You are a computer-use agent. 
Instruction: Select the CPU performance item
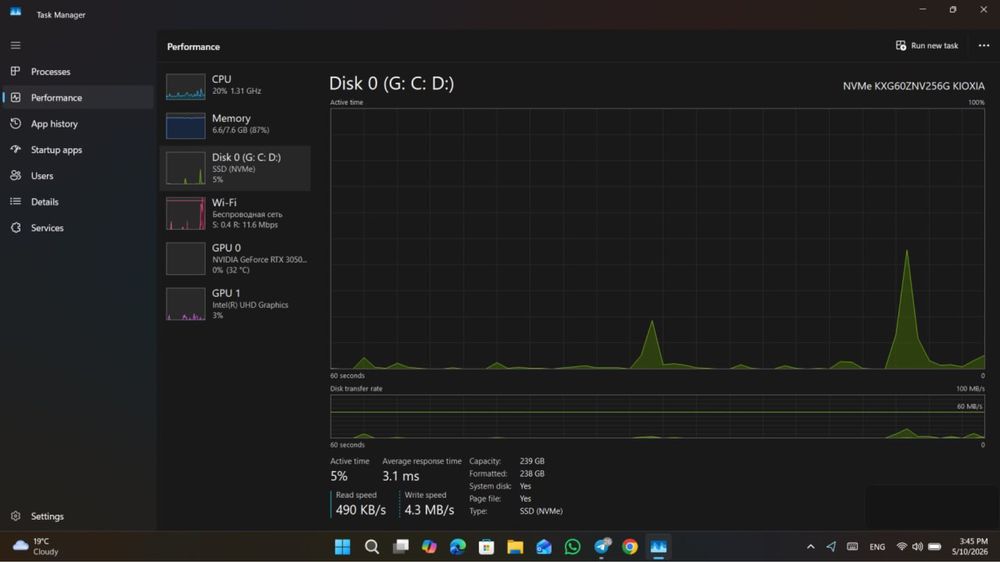point(235,85)
